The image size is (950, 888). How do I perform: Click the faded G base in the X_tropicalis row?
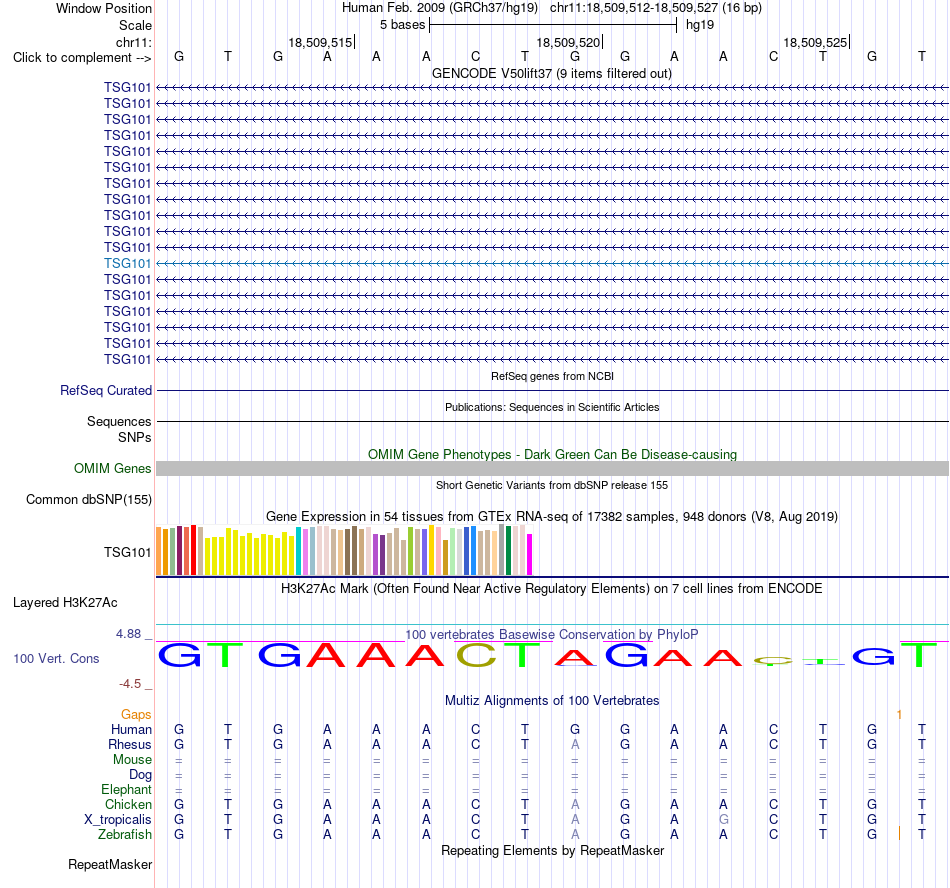pos(723,820)
